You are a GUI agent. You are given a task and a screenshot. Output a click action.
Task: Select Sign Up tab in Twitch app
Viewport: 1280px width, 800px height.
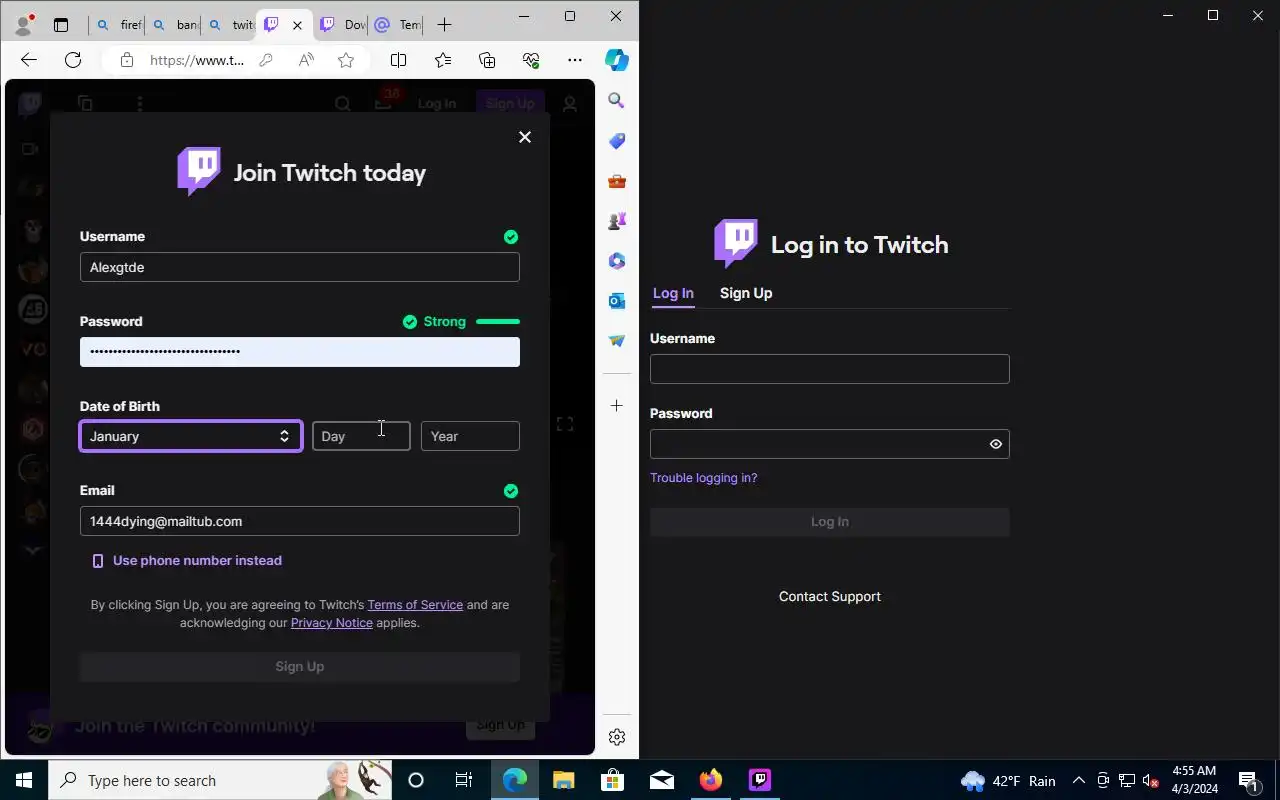click(746, 293)
